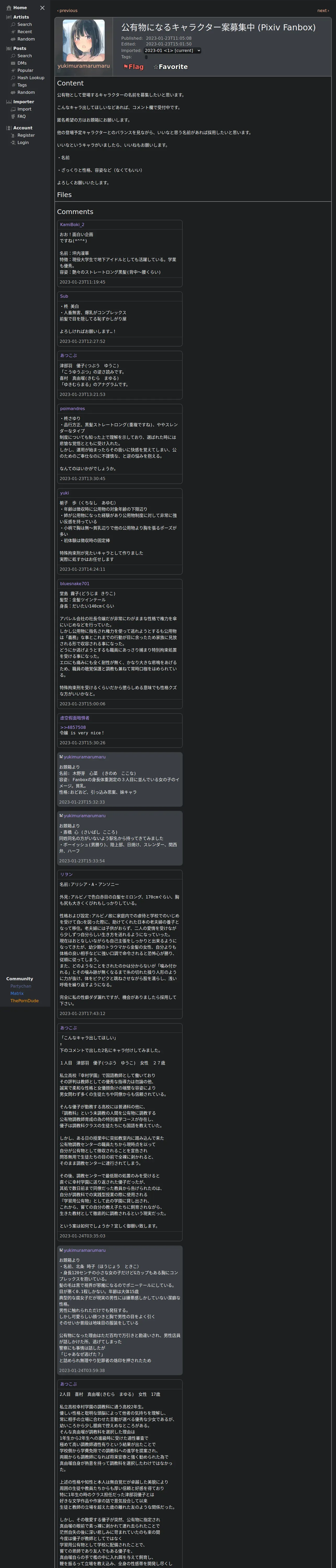This screenshot has height=1568, width=336.
Task: Click the Content section heading
Action: (x=70, y=83)
